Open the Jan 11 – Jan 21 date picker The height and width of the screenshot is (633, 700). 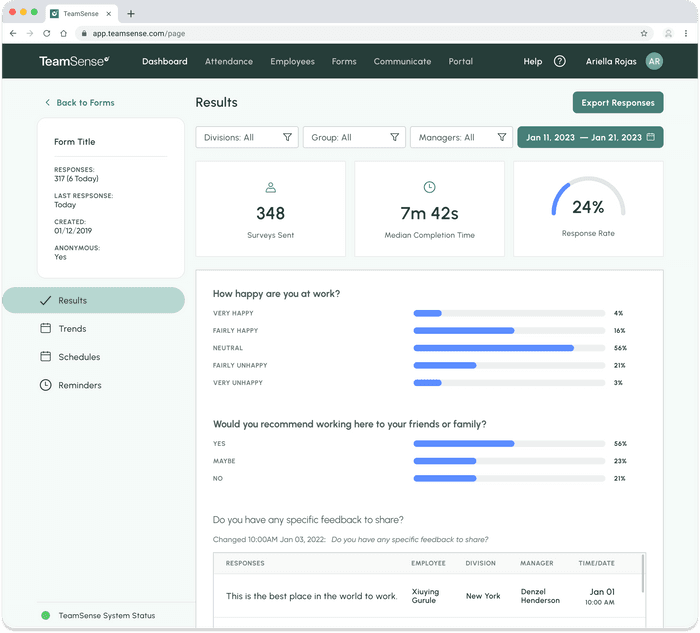pos(590,137)
